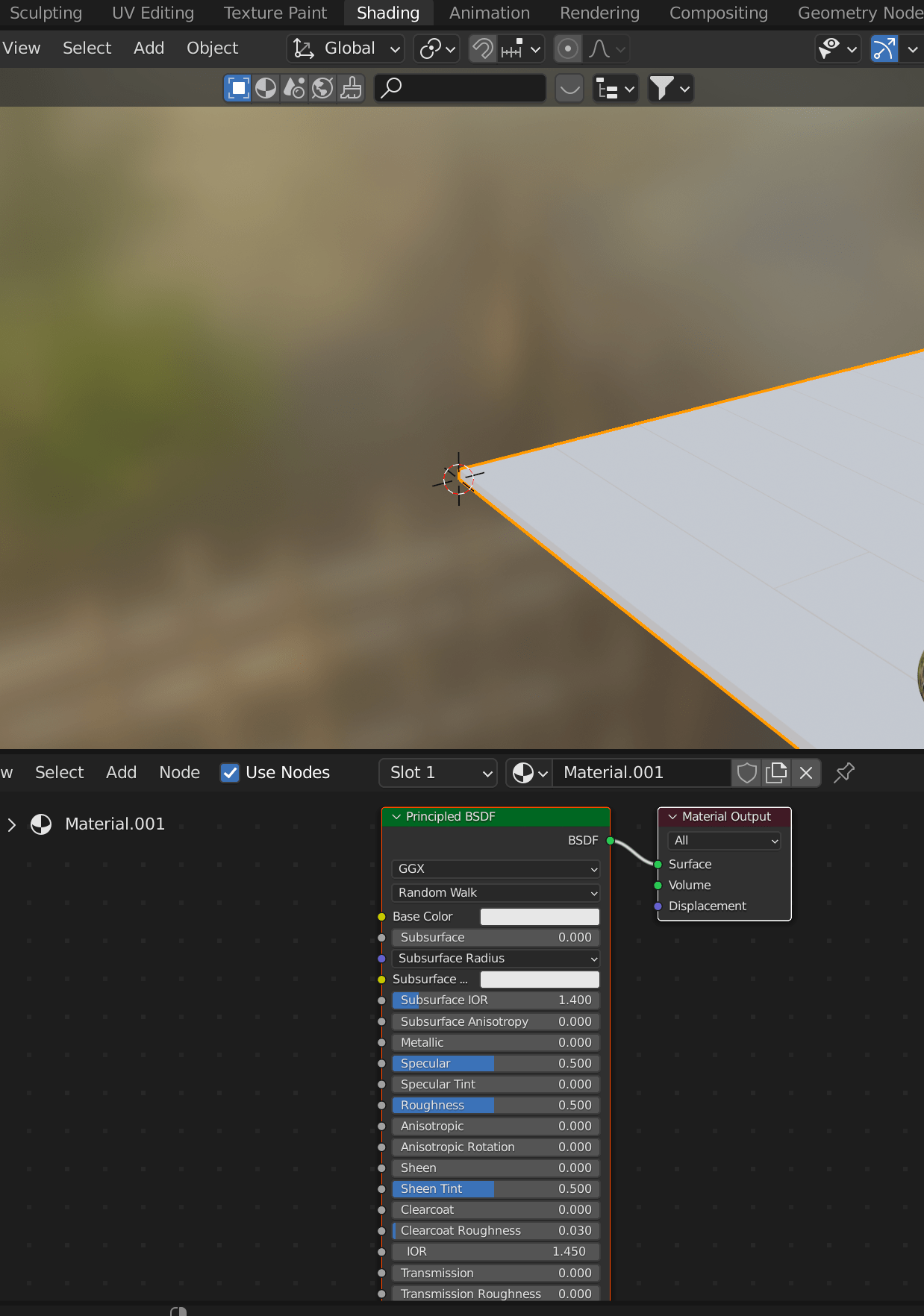Viewport: 924px width, 1316px height.
Task: Open the Global transform orientation dropdown
Action: click(x=346, y=49)
